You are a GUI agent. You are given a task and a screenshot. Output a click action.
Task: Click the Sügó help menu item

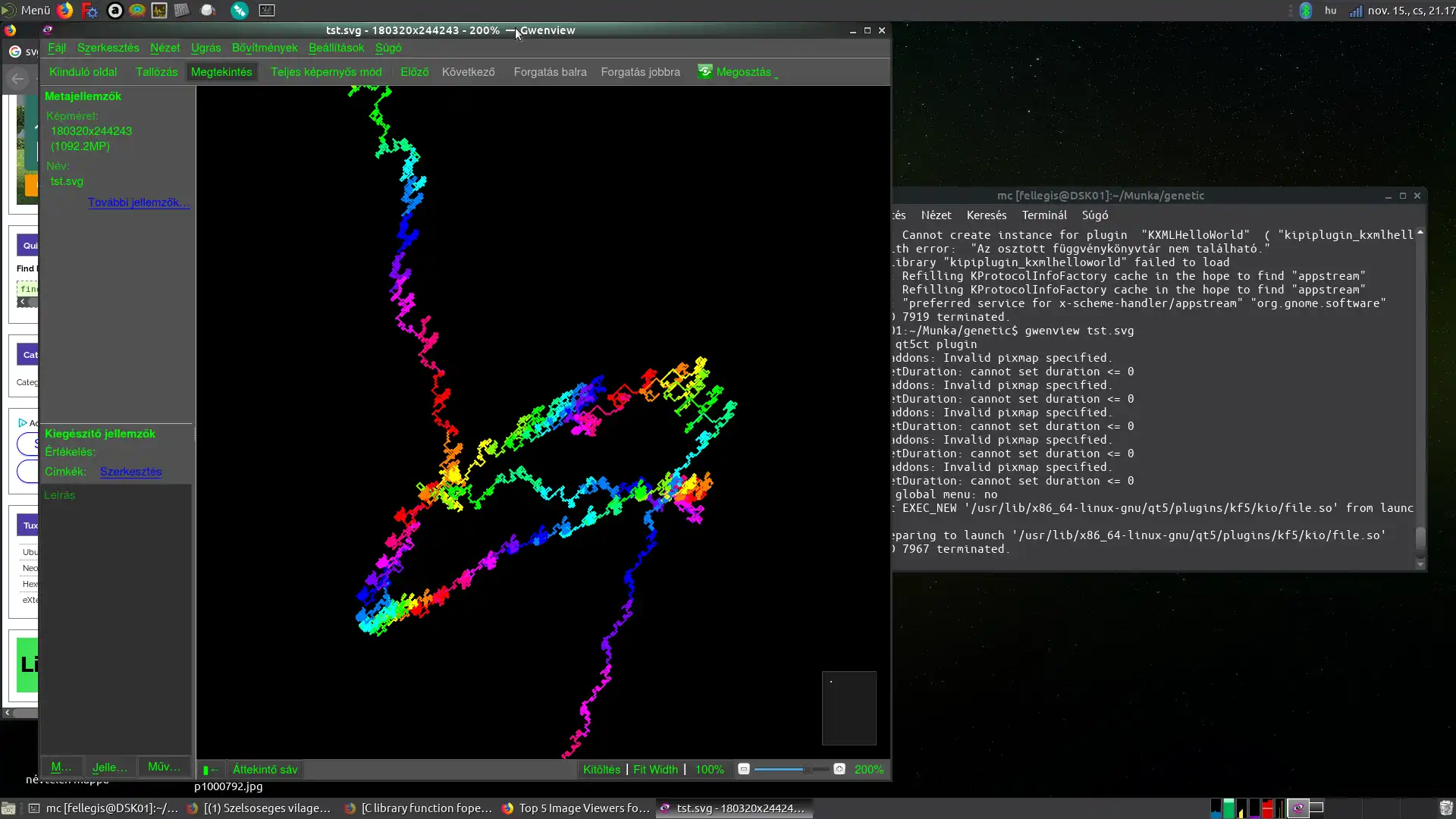[388, 48]
